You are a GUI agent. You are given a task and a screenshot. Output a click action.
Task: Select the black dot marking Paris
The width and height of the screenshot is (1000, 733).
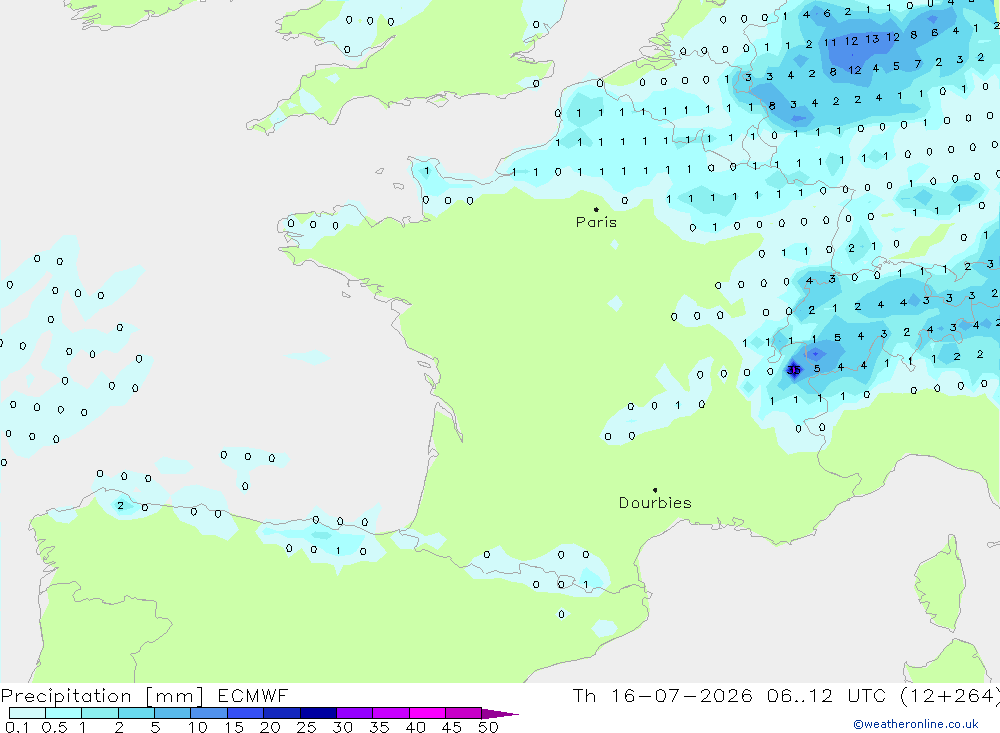596,209
